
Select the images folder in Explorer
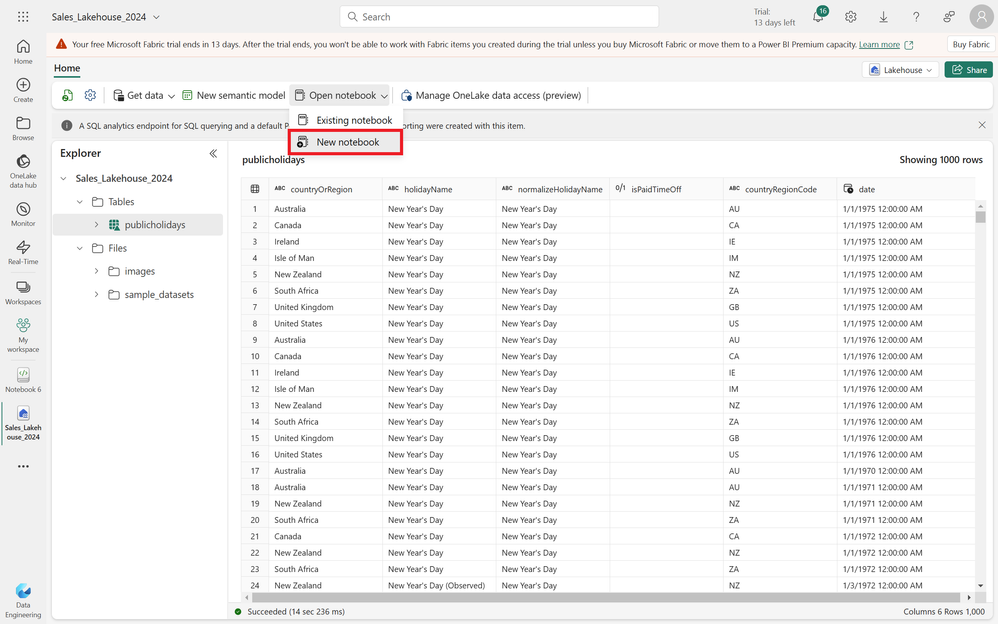tap(138, 271)
